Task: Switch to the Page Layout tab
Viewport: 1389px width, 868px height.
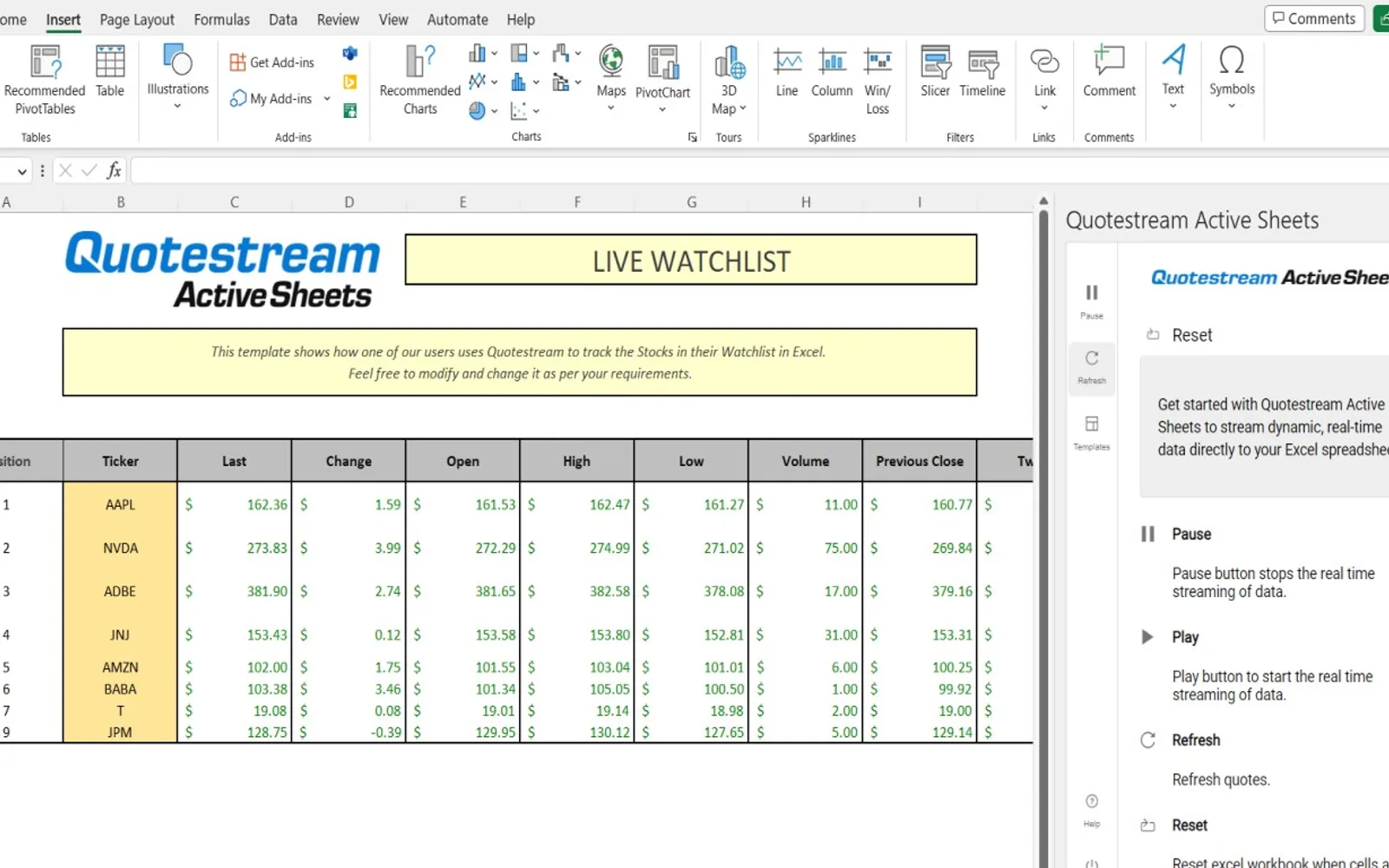Action: 137,19
